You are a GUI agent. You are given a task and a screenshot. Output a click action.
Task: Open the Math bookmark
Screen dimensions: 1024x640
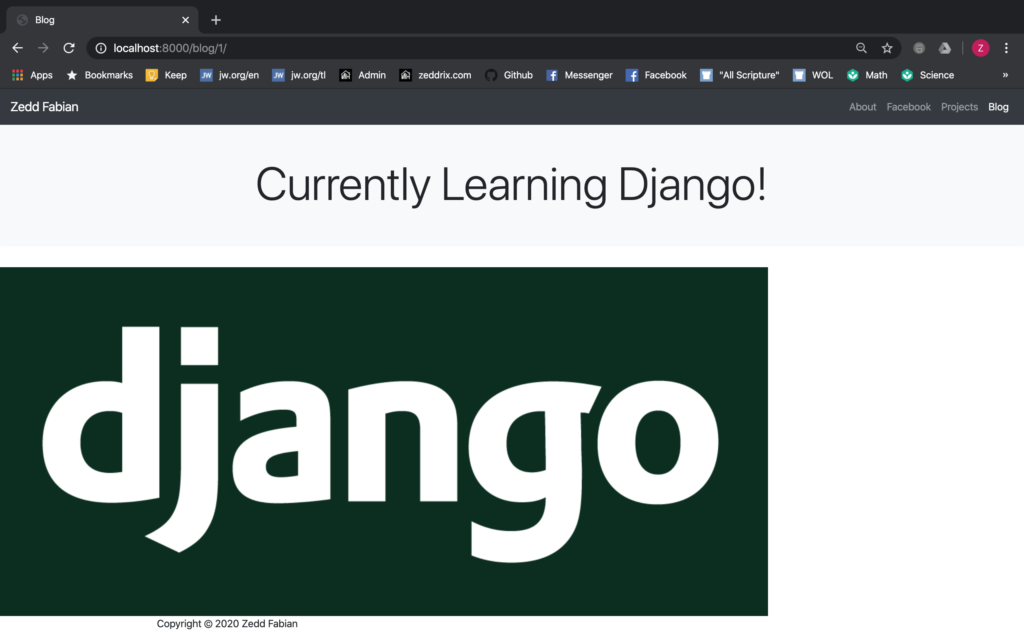[867, 75]
